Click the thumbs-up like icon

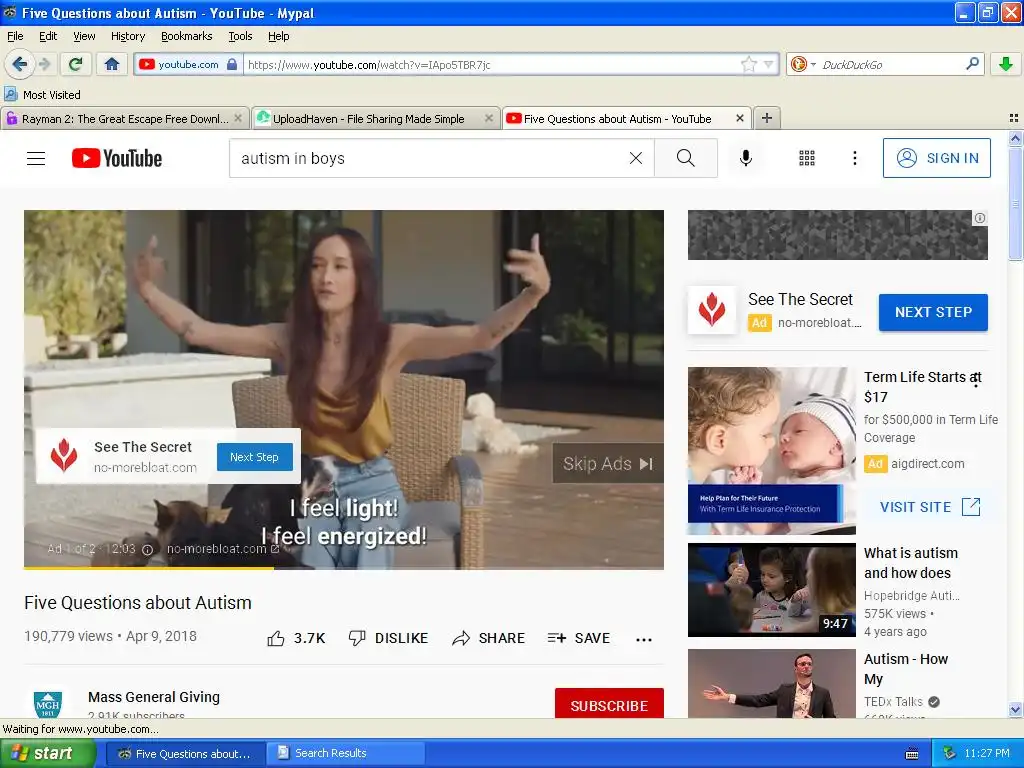click(x=276, y=638)
